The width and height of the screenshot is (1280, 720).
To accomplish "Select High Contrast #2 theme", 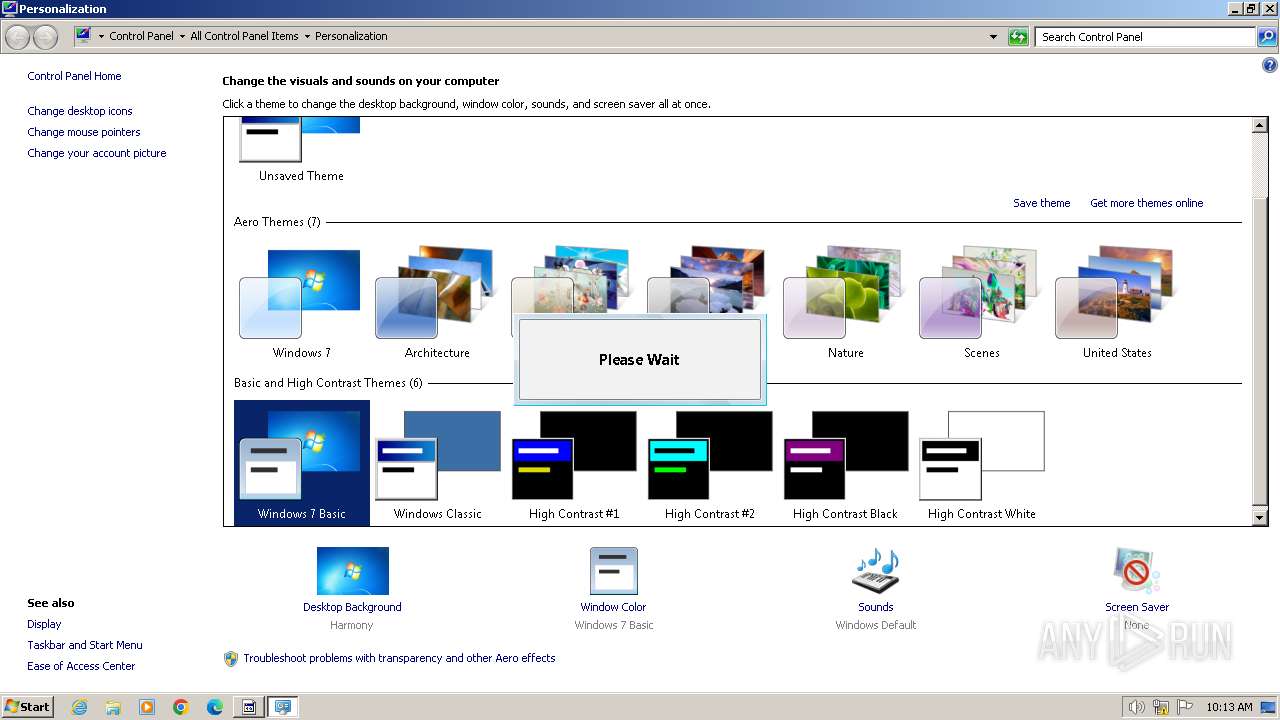I will point(709,463).
